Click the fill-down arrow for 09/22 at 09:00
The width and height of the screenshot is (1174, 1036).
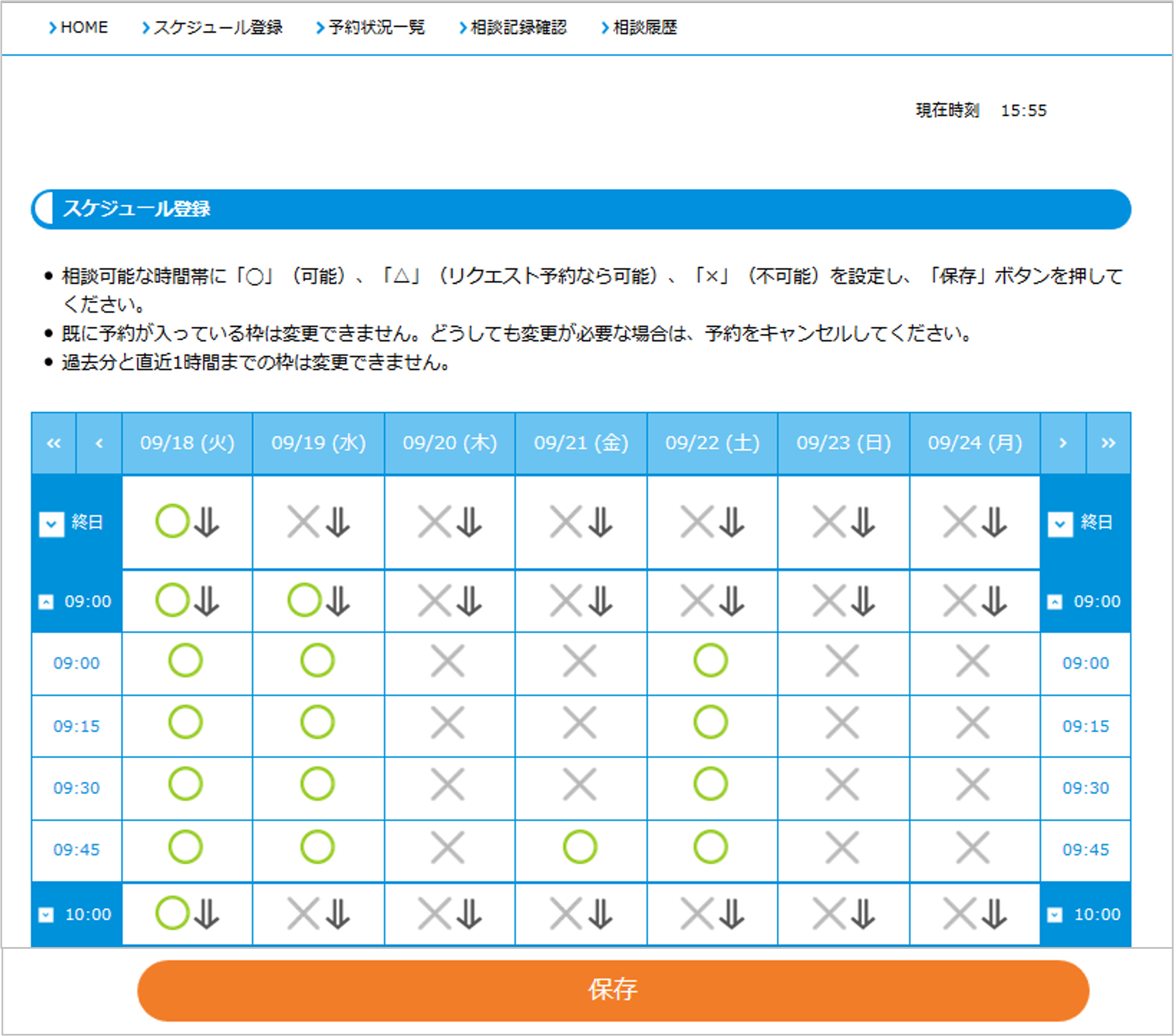coord(731,601)
